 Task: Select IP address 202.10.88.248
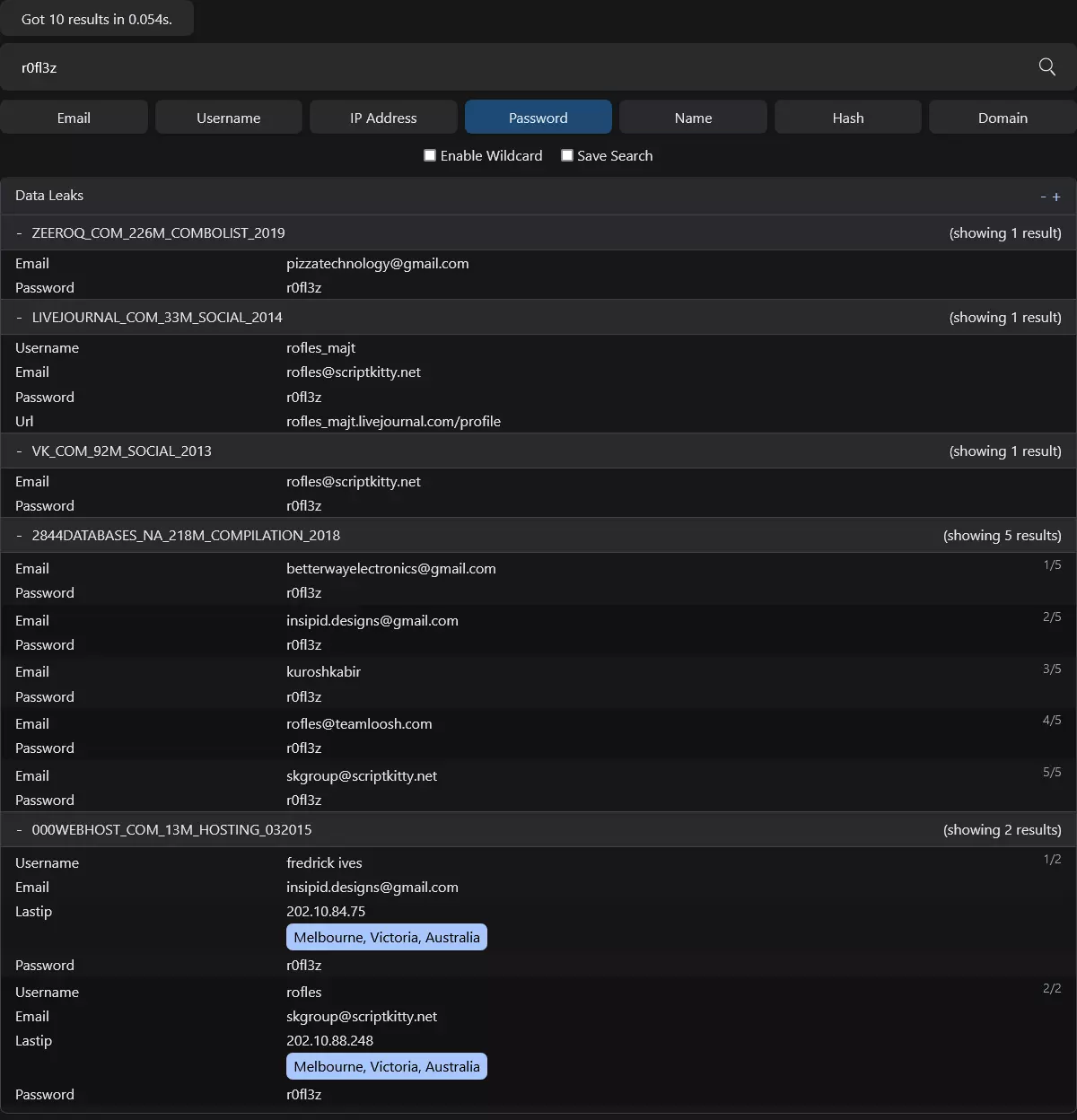330,1040
